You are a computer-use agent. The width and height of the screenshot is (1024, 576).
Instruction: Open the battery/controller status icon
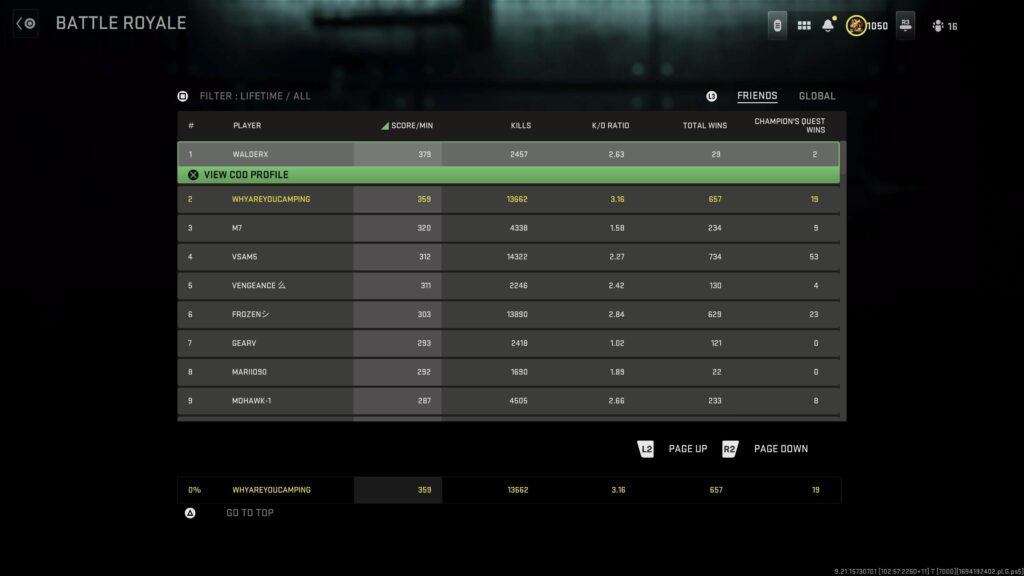coord(777,25)
